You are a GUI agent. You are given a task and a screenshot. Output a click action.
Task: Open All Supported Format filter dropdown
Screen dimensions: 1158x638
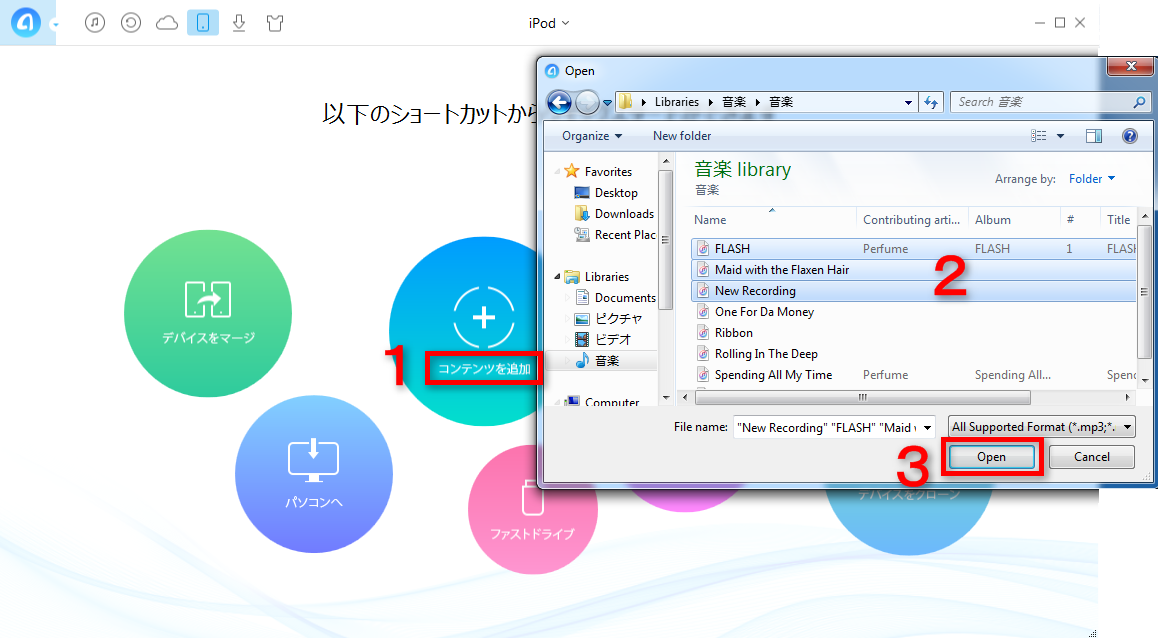tap(1041, 427)
